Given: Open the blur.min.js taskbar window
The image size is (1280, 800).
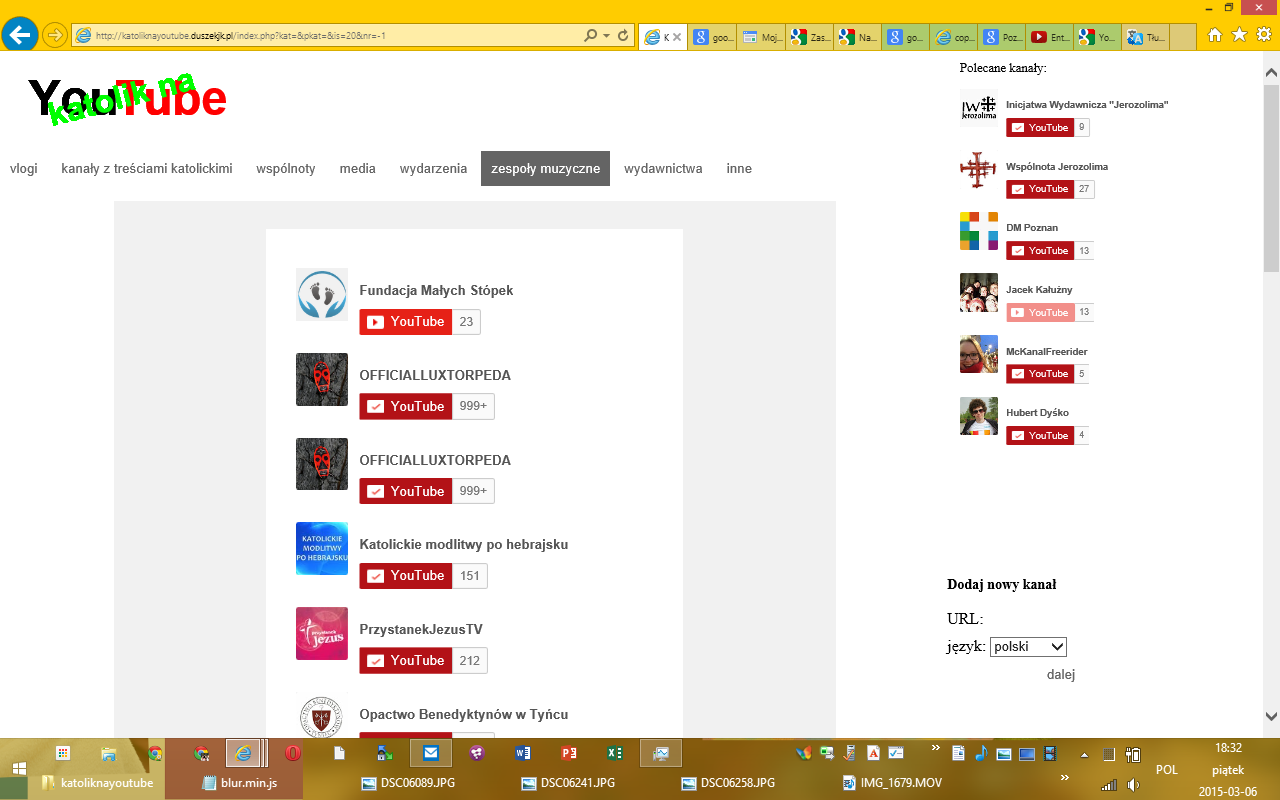Looking at the screenshot, I should pyautogui.click(x=234, y=783).
